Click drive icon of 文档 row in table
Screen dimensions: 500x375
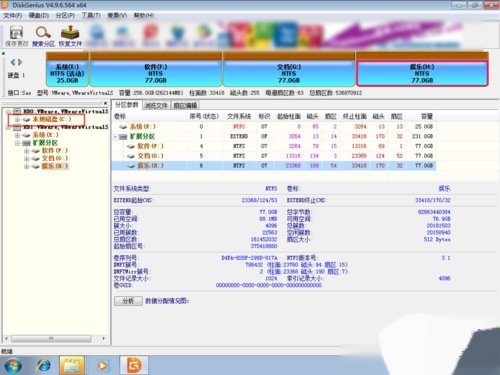point(131,156)
